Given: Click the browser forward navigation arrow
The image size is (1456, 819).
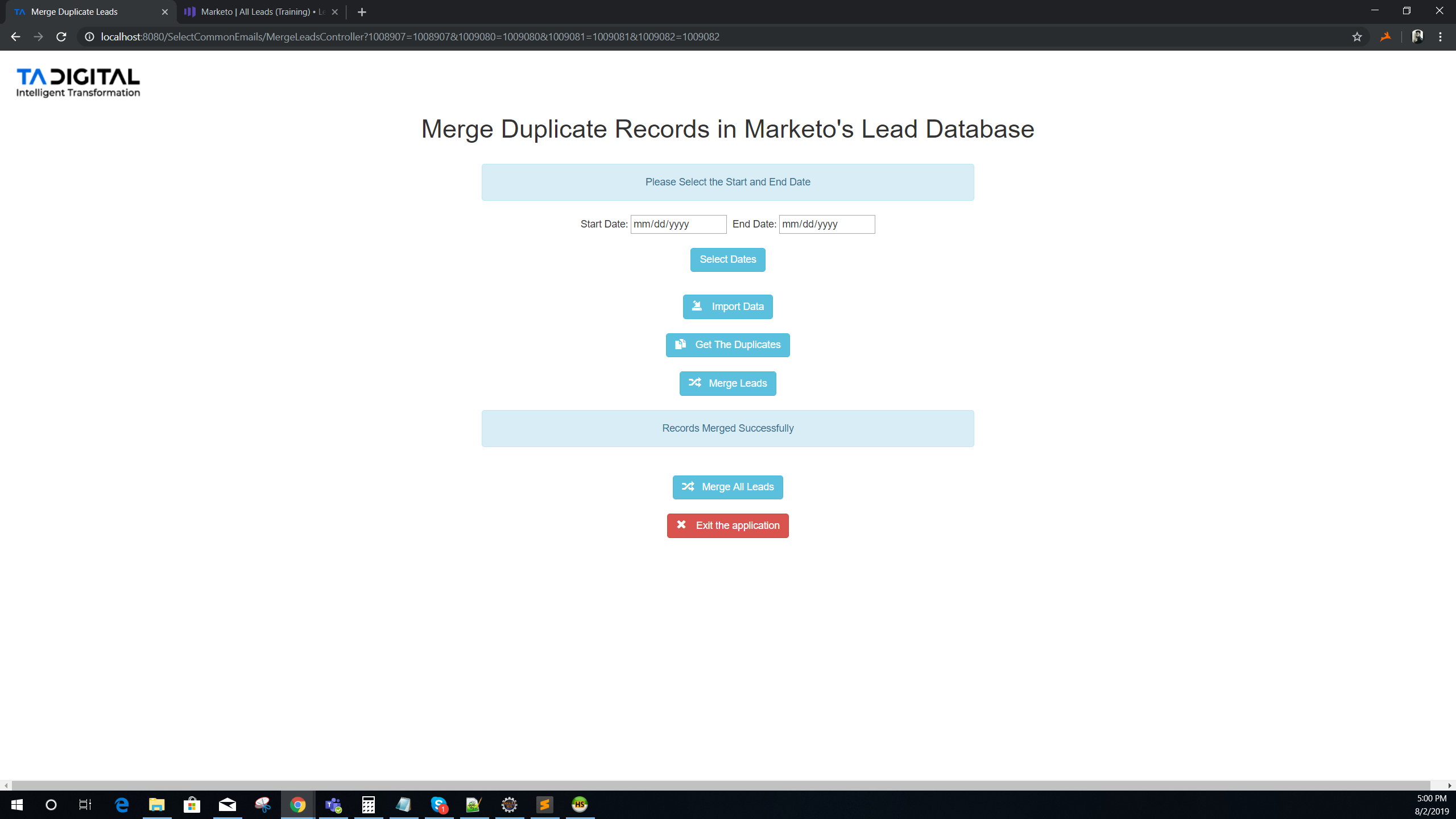Looking at the screenshot, I should (x=37, y=37).
